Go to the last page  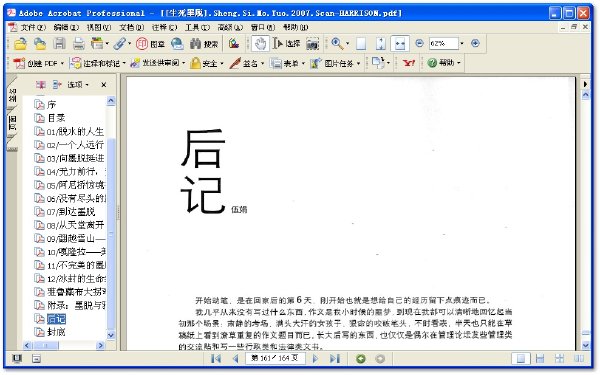(x=335, y=359)
